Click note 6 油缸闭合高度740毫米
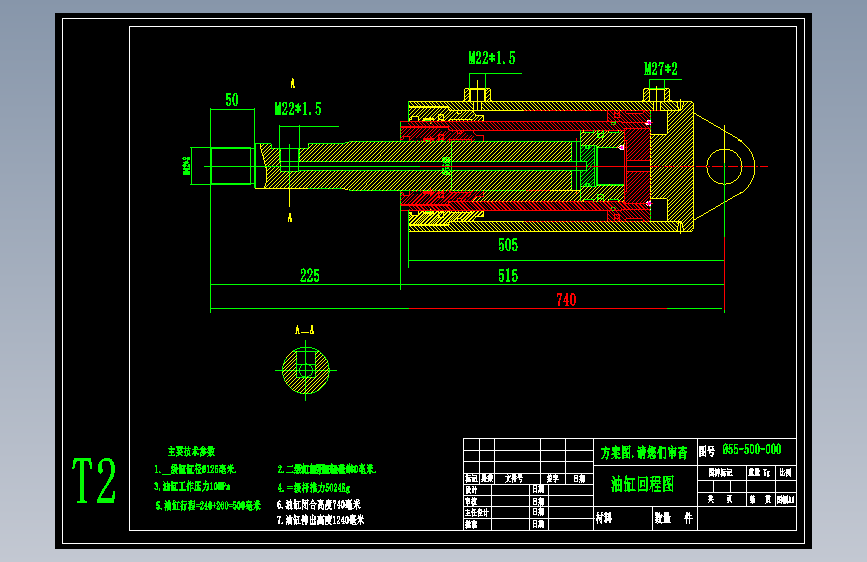 point(319,504)
